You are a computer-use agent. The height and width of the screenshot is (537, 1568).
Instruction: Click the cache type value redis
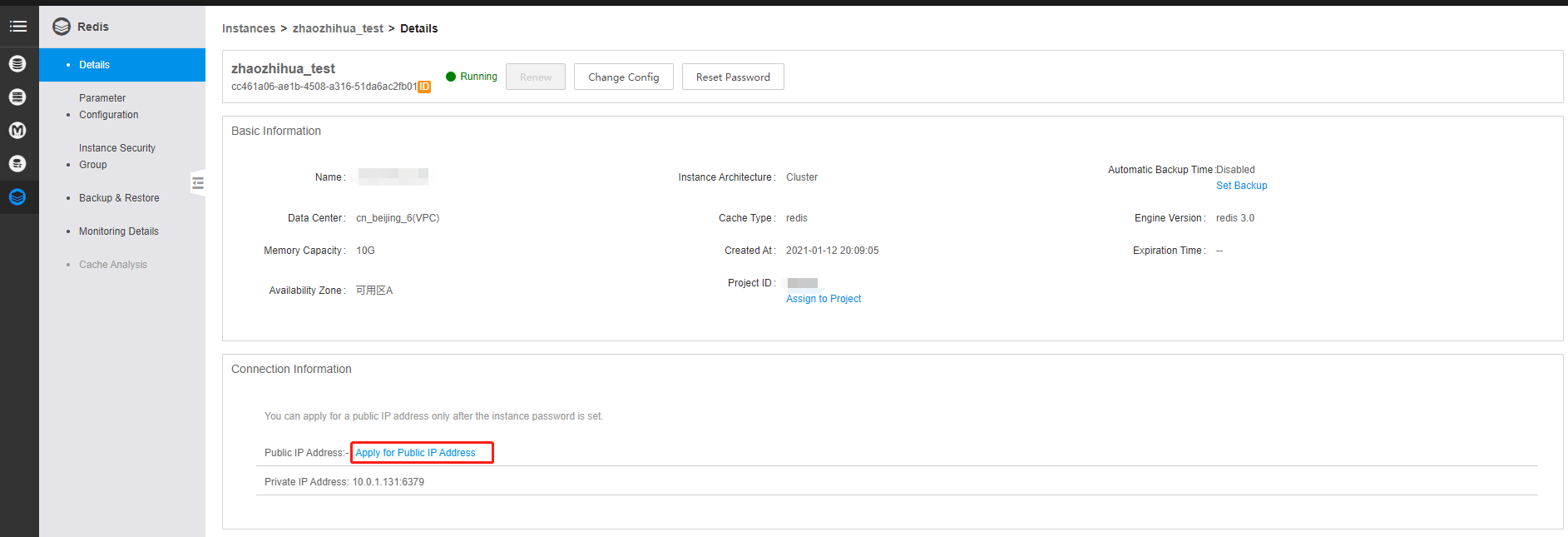(x=797, y=218)
